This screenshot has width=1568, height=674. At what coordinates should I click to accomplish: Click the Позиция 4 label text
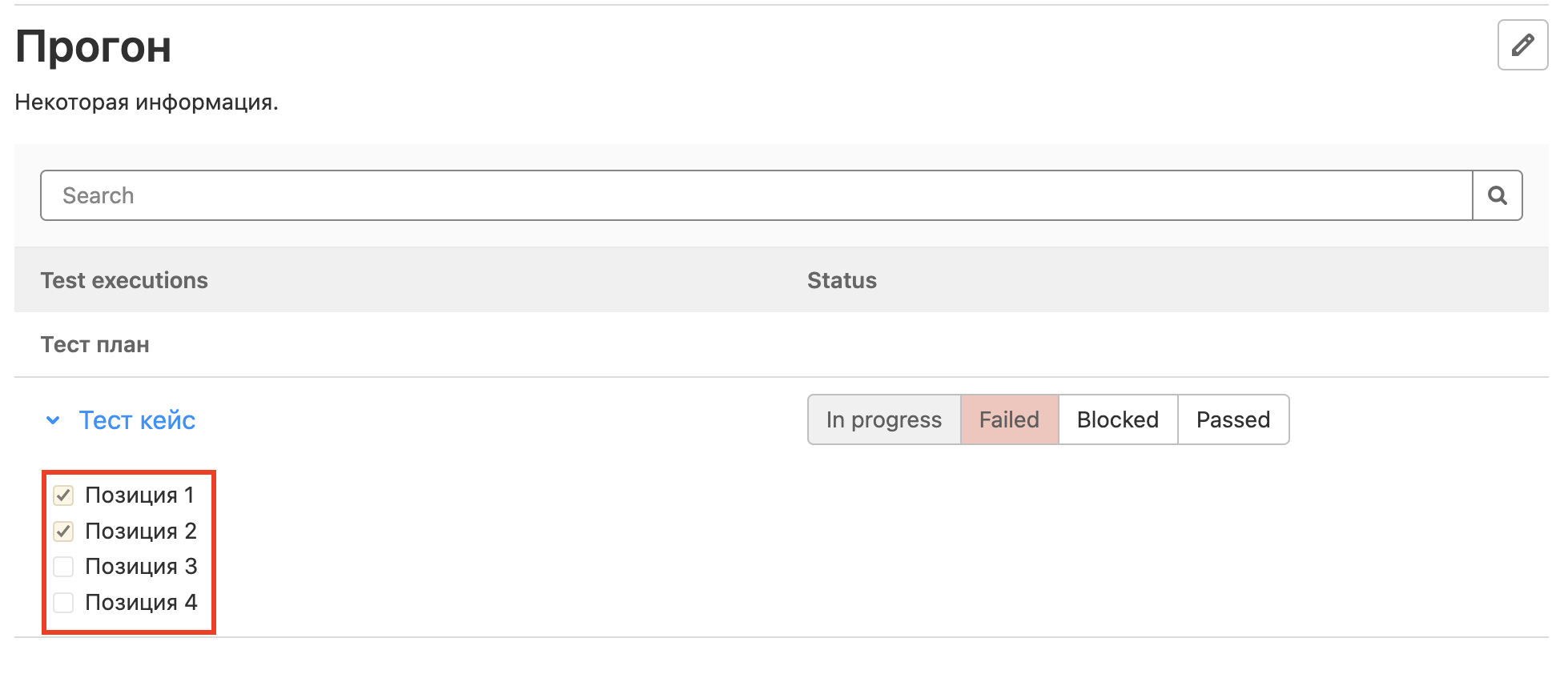140,602
